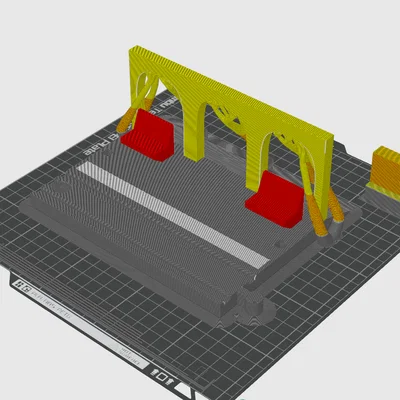The height and width of the screenshot is (400, 400).
Task: Click the orange support tip at bridge's right leg
Action: coord(317,216)
